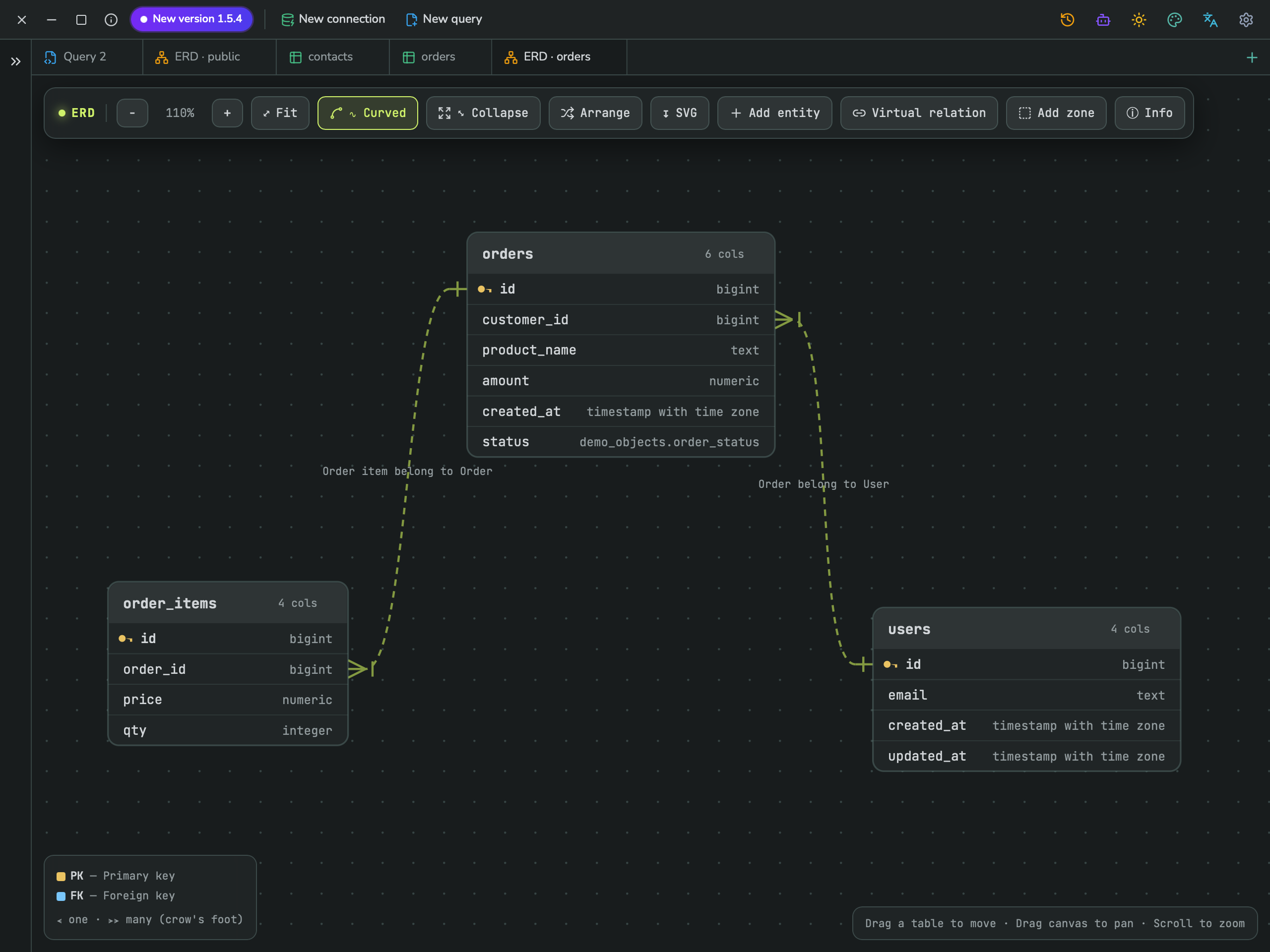Switch to the Query 2 tab

pyautogui.click(x=87, y=57)
